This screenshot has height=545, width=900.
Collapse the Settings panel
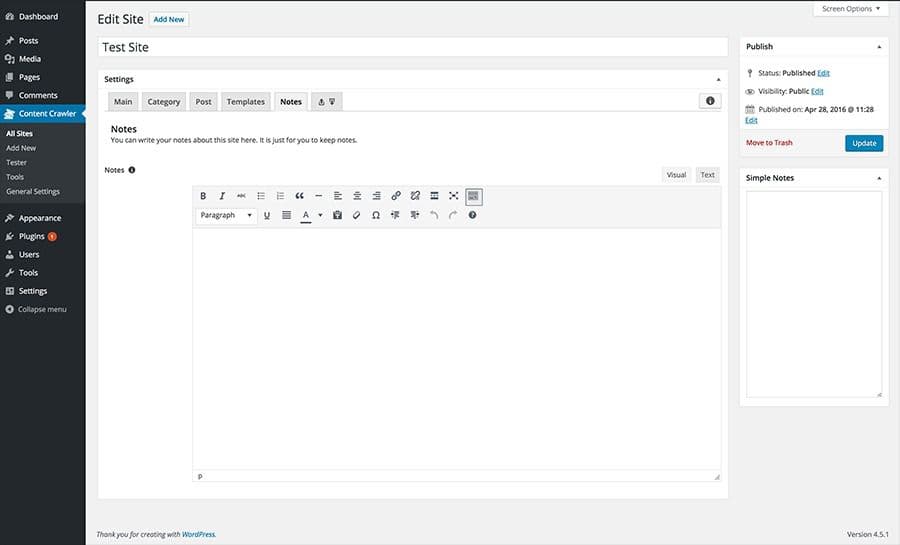(x=718, y=79)
